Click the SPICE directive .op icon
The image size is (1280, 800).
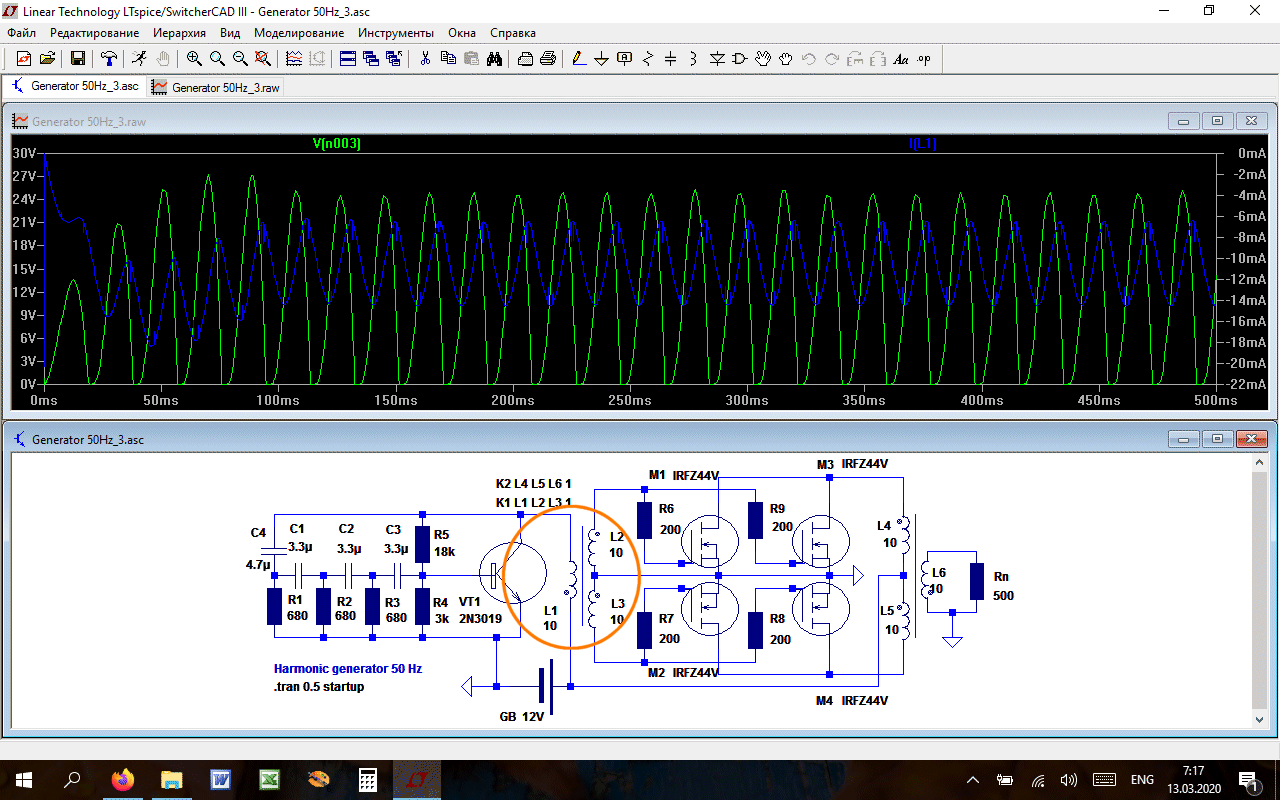[x=924, y=59]
